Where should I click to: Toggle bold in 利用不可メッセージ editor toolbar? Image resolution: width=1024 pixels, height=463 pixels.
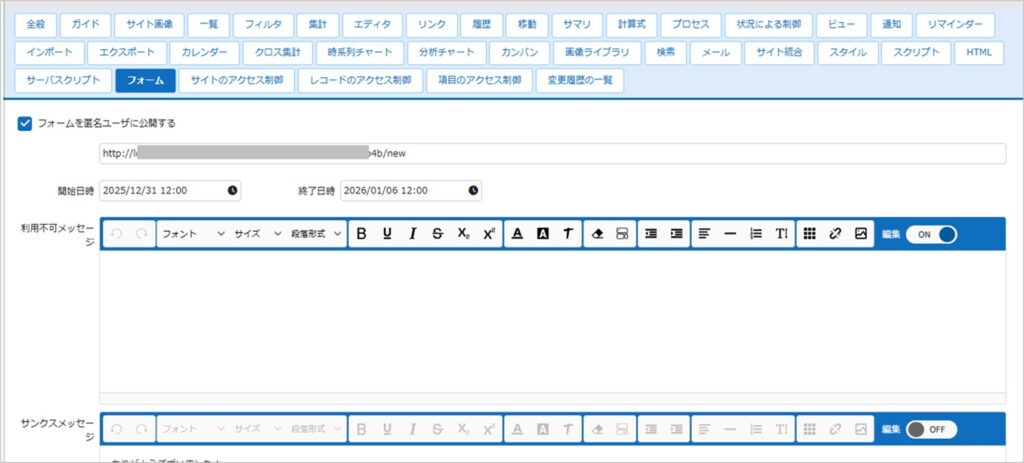pyautogui.click(x=361, y=233)
